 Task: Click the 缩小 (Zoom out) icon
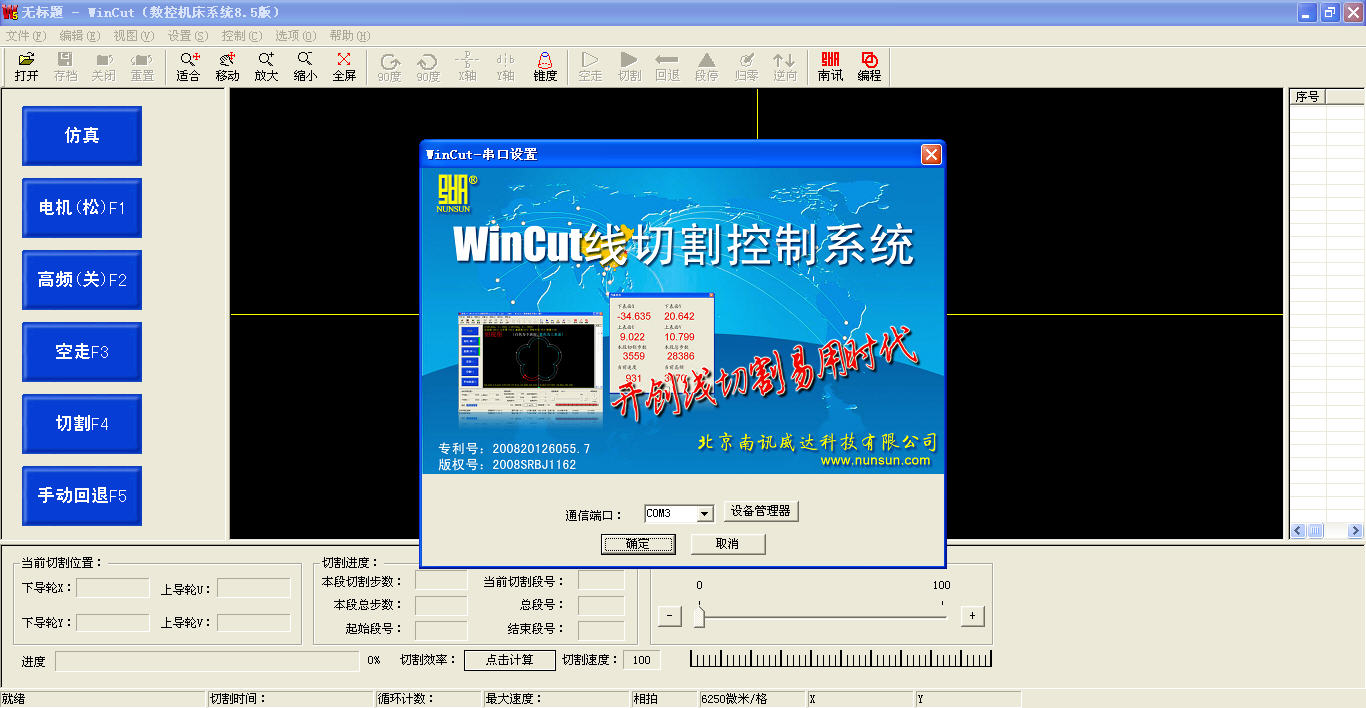coord(305,67)
